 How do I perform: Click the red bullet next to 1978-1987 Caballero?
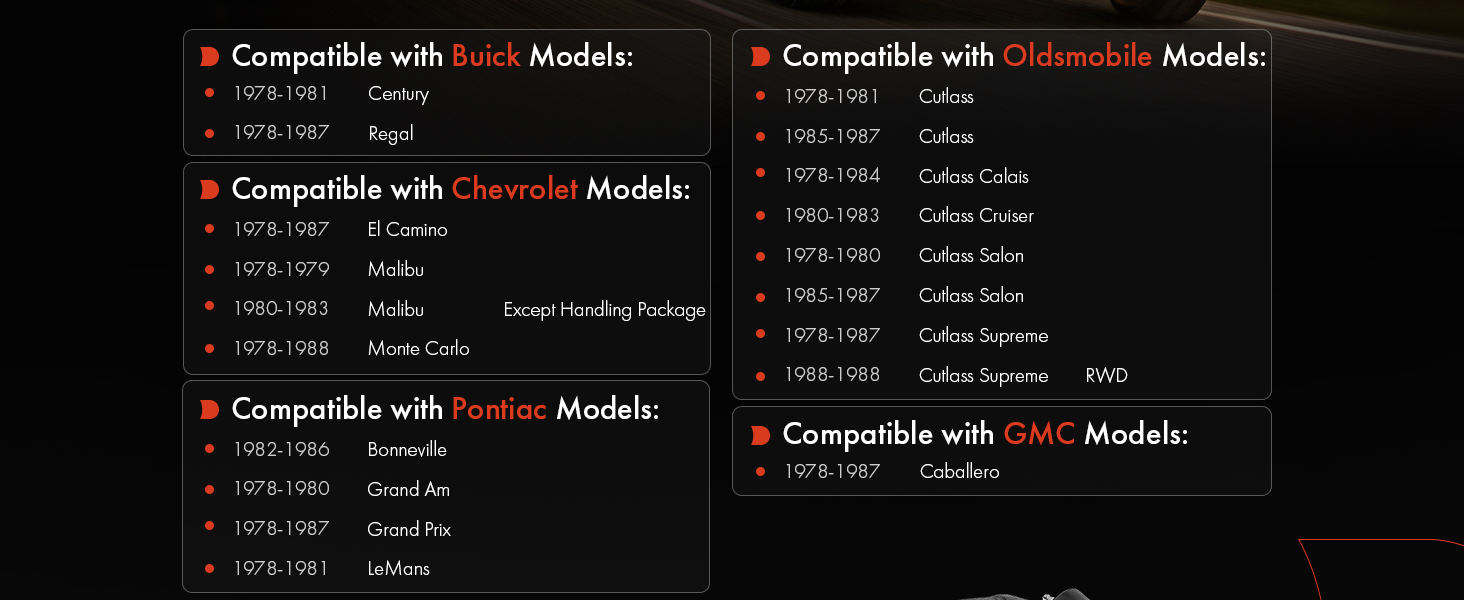[760, 471]
